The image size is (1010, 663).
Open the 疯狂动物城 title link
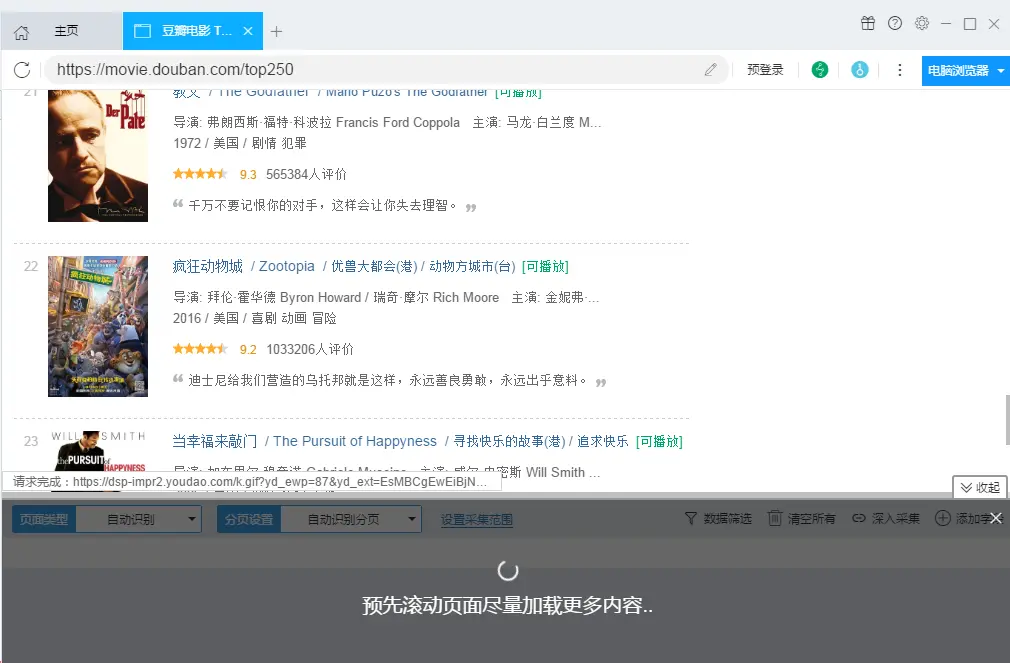click(208, 266)
